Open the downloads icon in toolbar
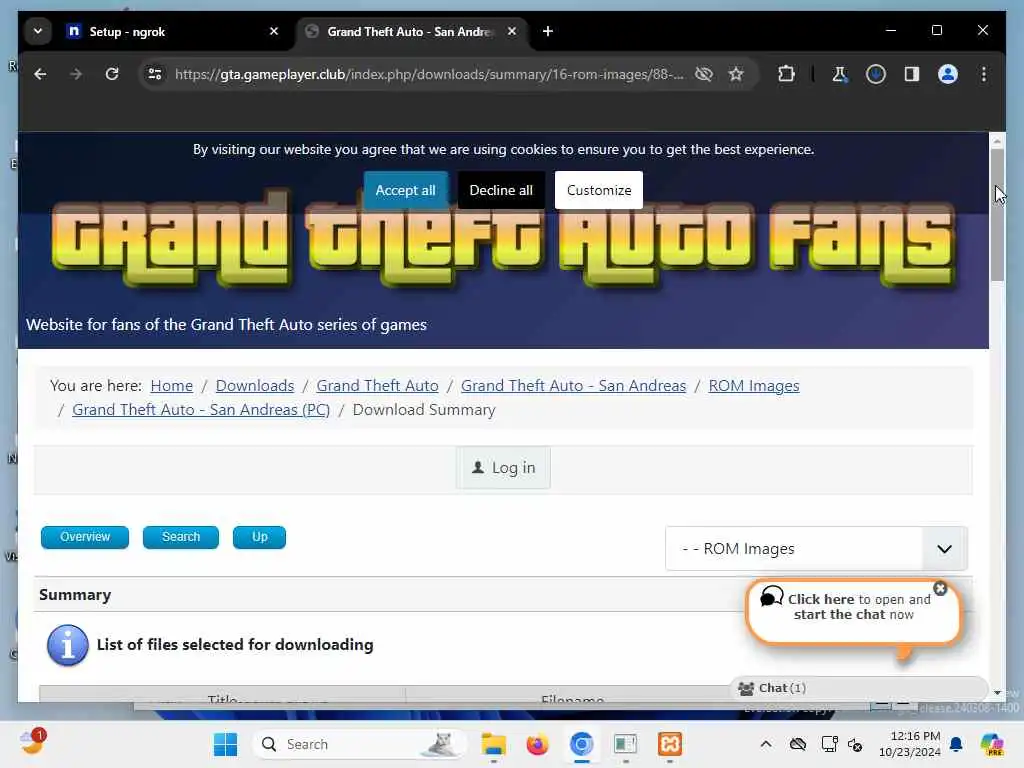 (x=876, y=74)
